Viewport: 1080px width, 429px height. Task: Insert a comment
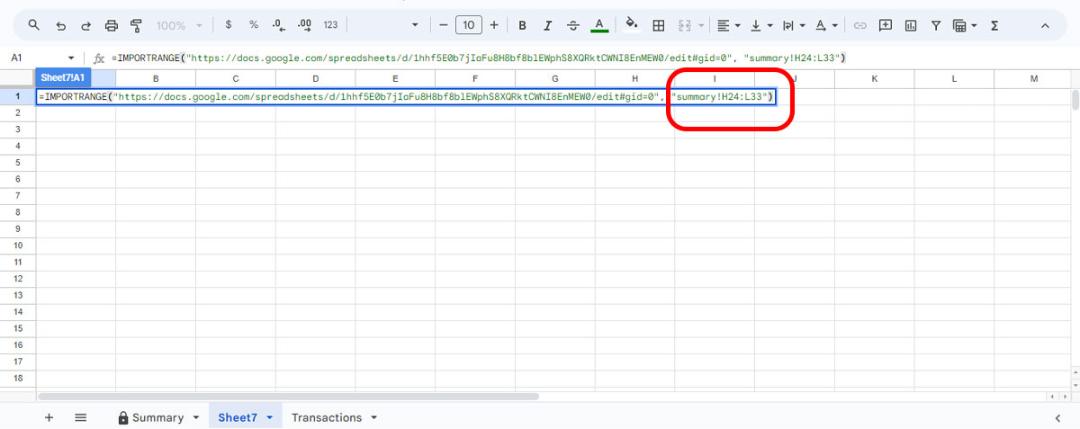[886, 25]
